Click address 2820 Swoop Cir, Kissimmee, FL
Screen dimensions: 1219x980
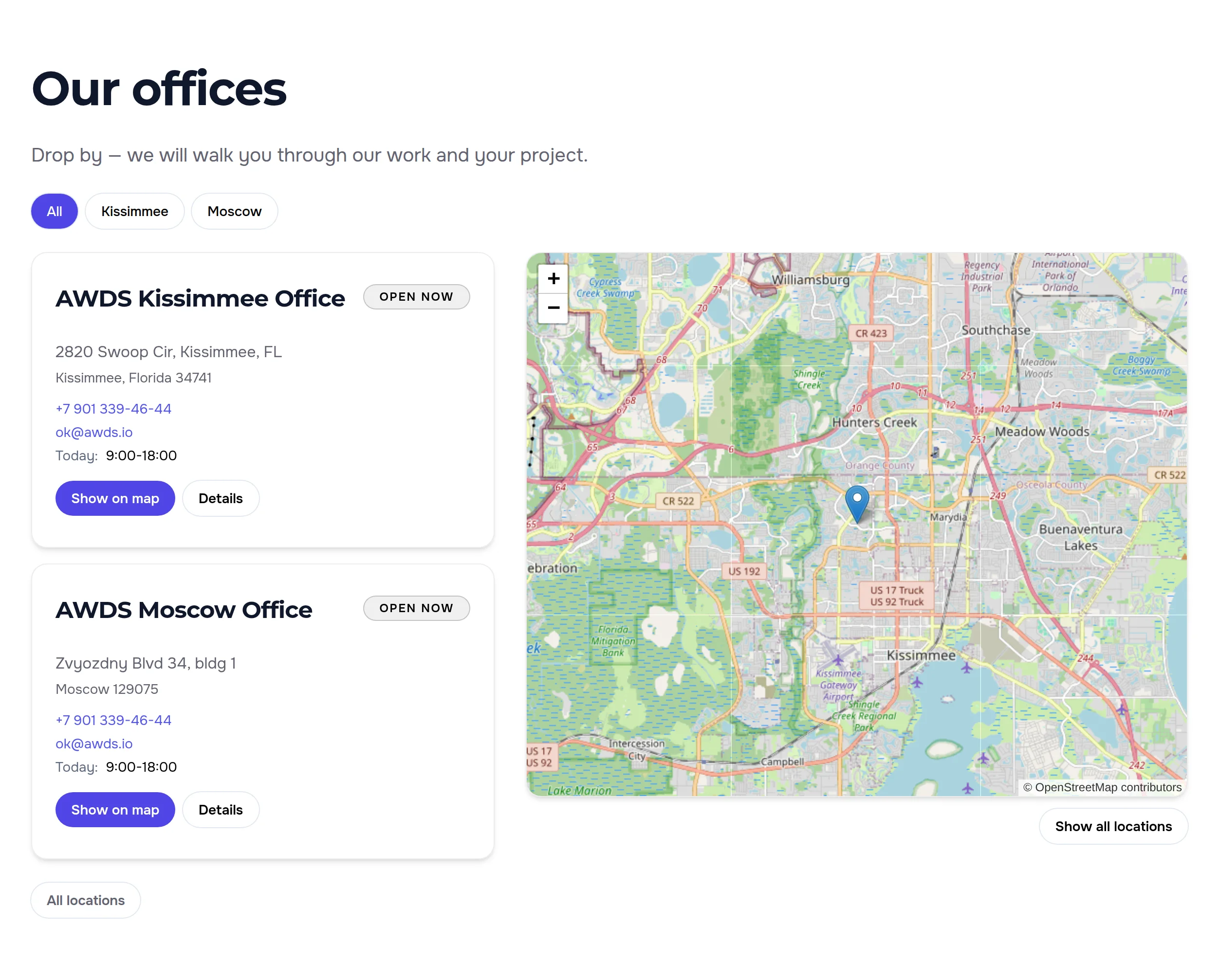coord(168,351)
